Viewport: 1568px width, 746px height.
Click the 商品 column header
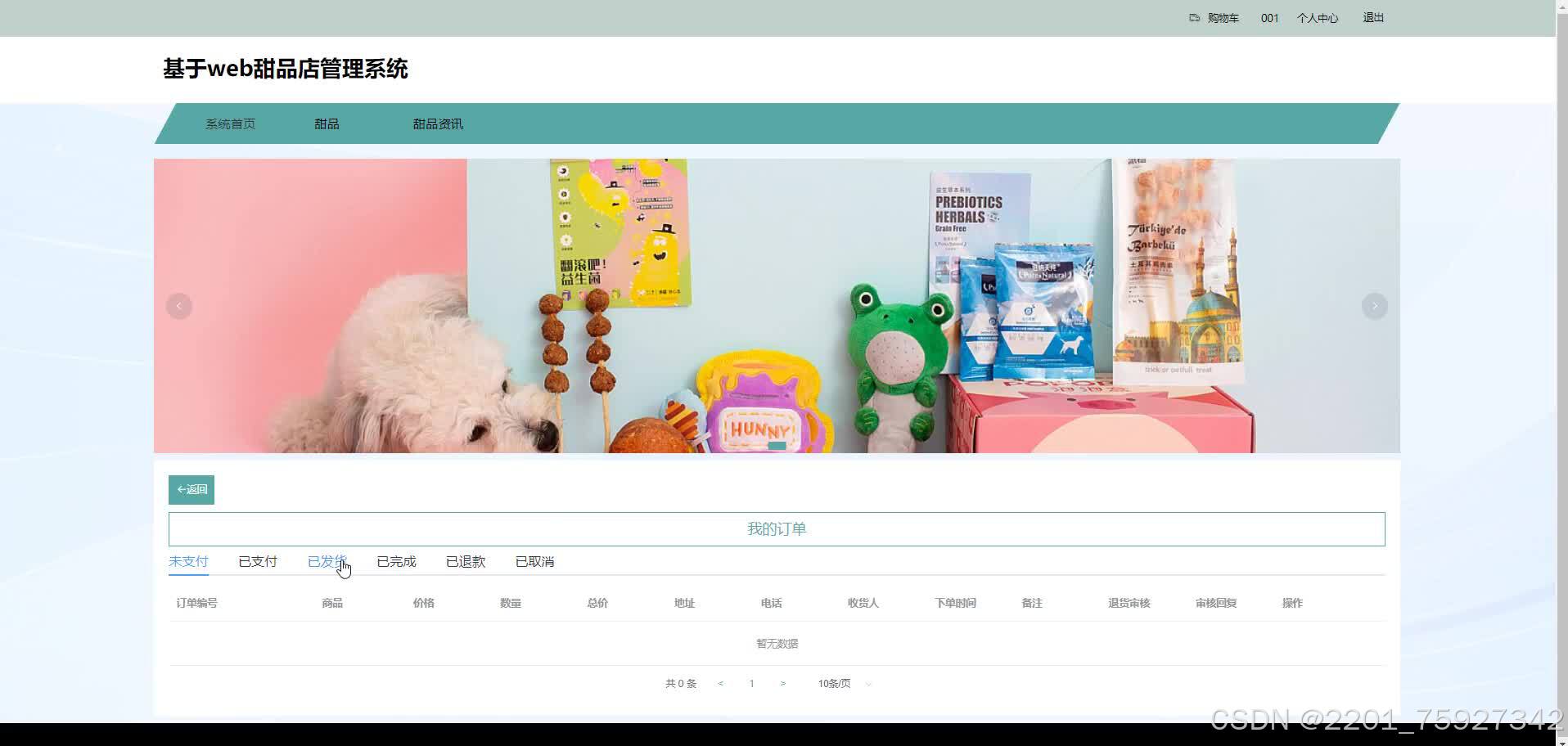pyautogui.click(x=332, y=603)
